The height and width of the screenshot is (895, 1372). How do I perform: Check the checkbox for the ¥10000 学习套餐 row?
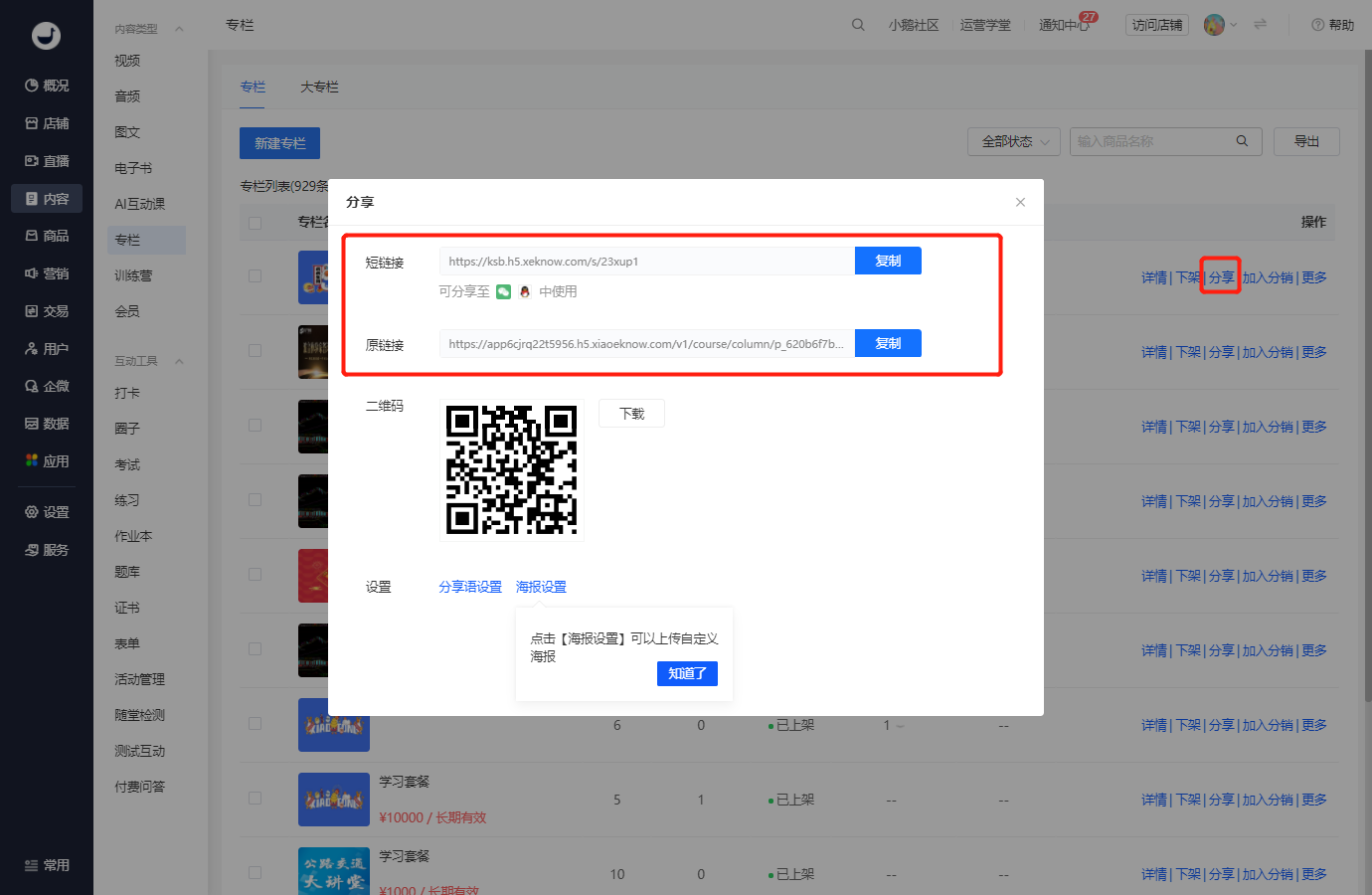pyautogui.click(x=256, y=799)
